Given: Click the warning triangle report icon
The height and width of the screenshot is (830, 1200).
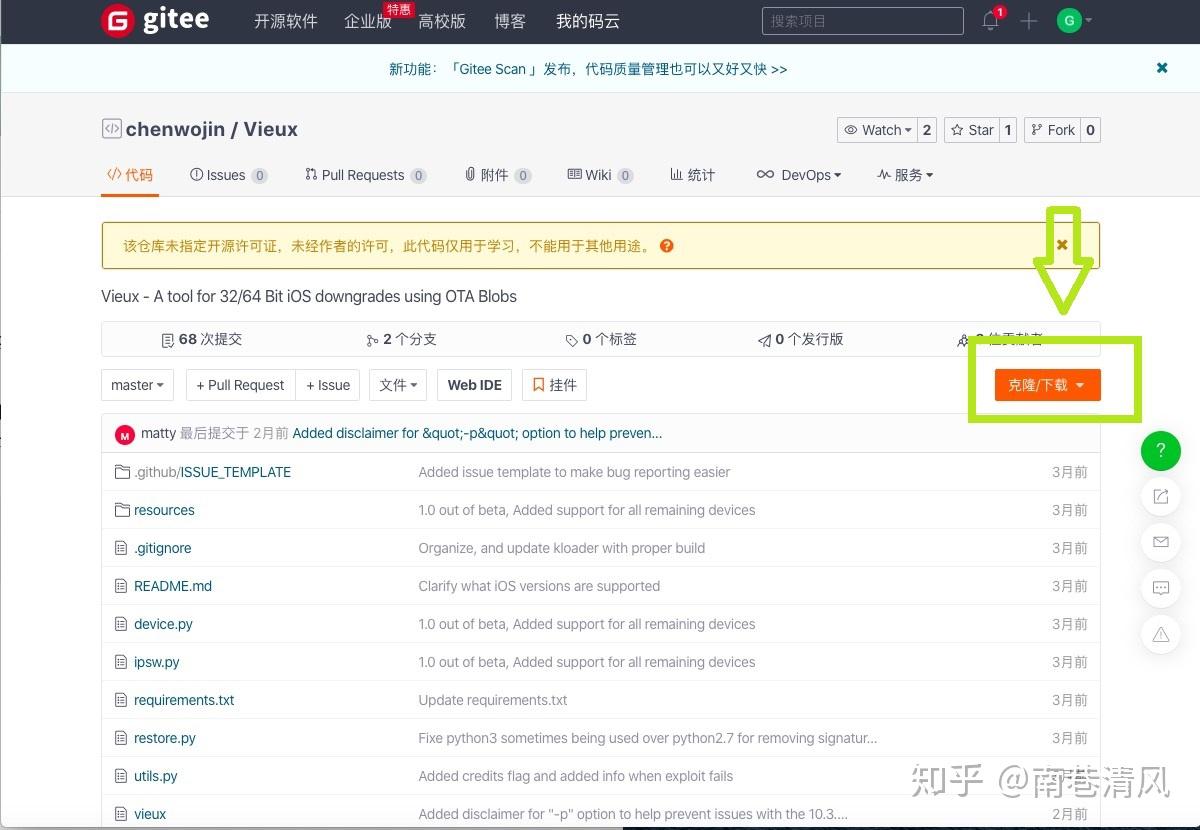Looking at the screenshot, I should pyautogui.click(x=1161, y=634).
